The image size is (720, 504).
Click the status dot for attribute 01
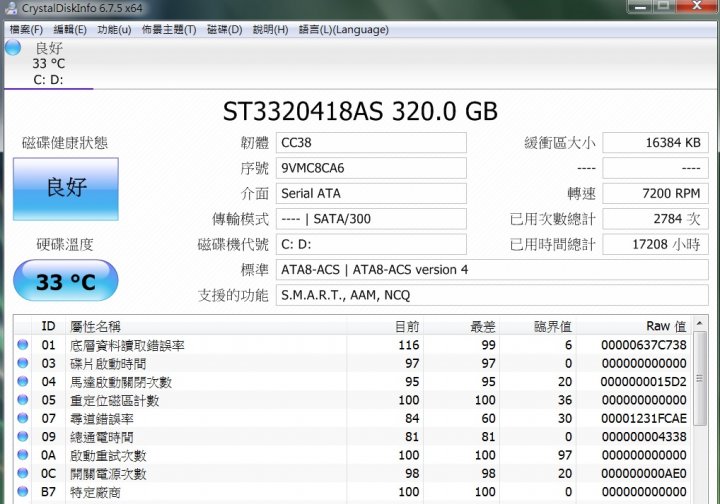point(22,345)
